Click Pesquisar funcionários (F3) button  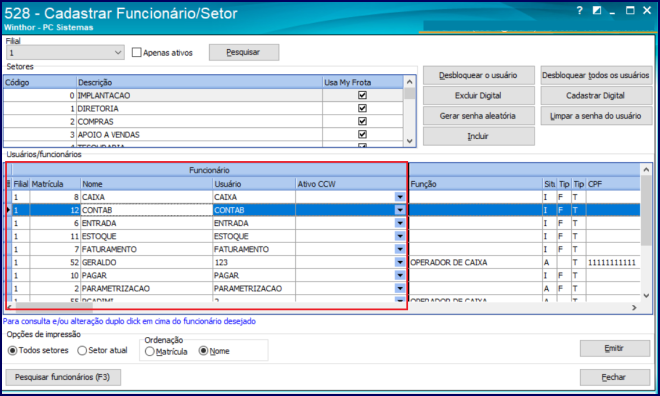point(63,377)
